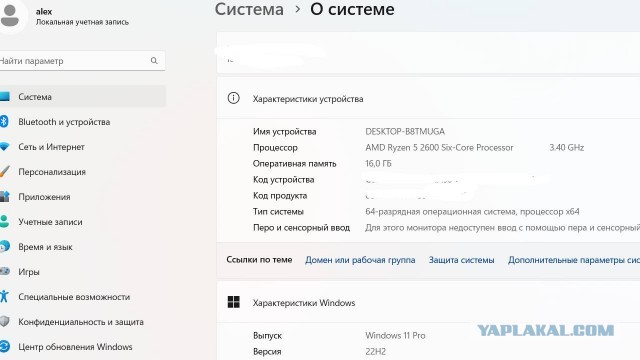Open Время и язык settings
The image size is (640, 360).
pos(83,247)
